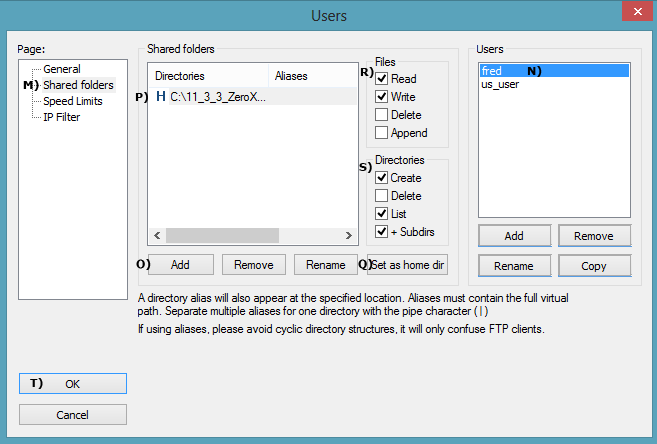This screenshot has width=657, height=444.
Task: Open the IP Filter page
Action: 61,117
